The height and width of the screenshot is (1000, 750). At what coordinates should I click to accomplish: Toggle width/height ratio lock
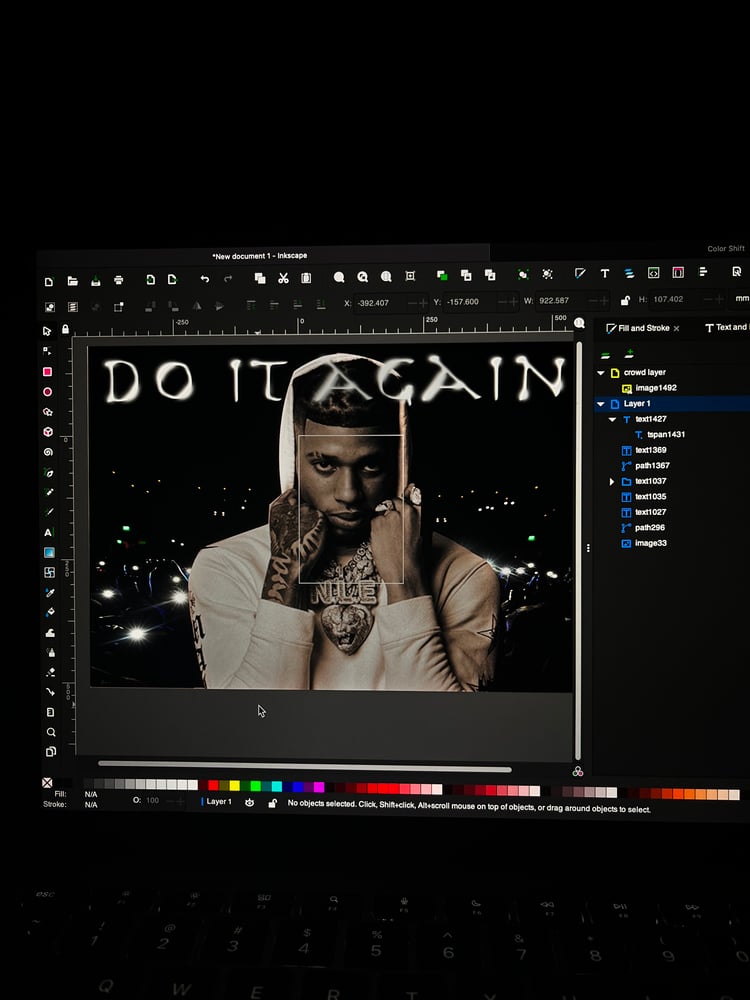[x=626, y=300]
